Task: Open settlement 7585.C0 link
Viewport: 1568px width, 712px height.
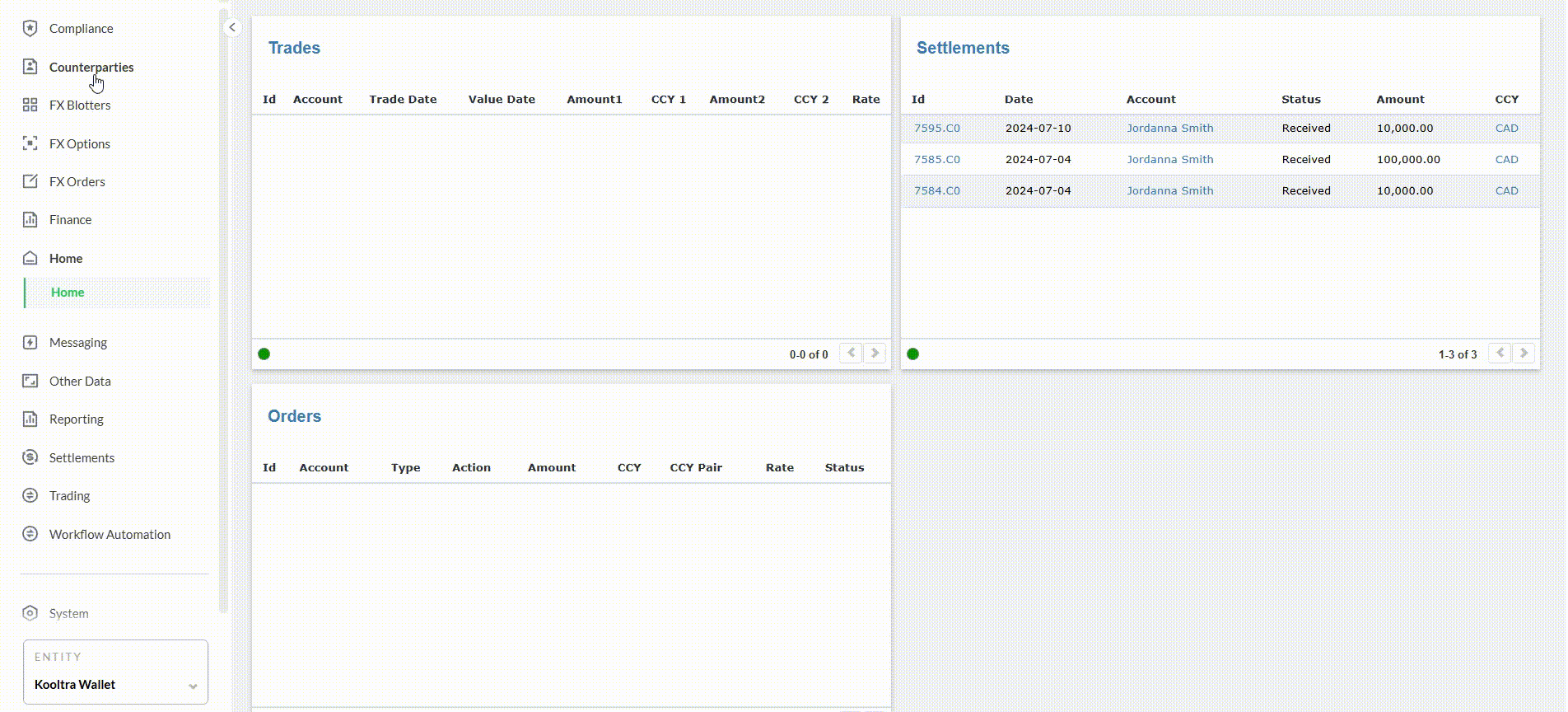Action: coord(936,159)
